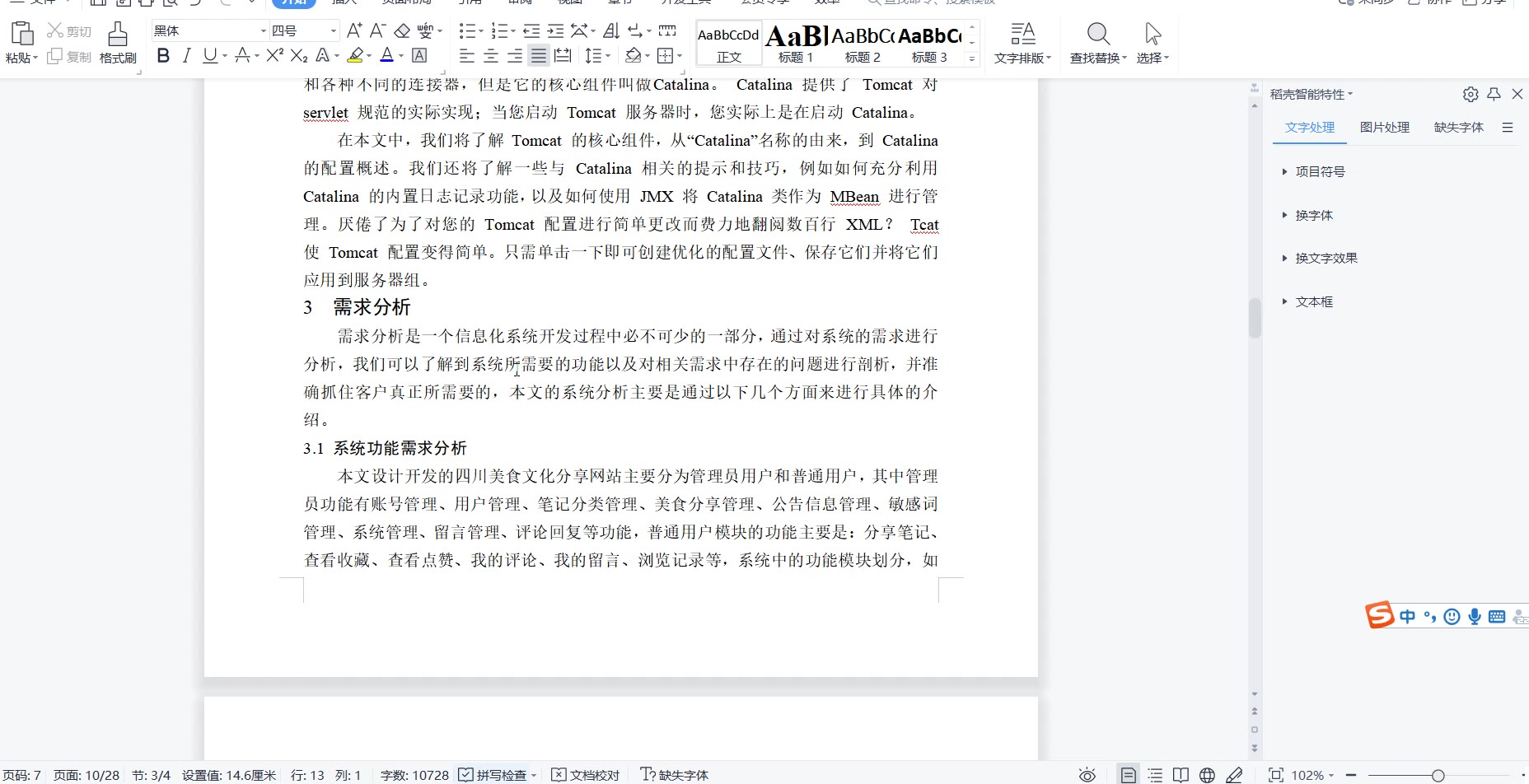This screenshot has width=1529, height=784.
Task: Toggle underline formatting
Action: [x=210, y=56]
